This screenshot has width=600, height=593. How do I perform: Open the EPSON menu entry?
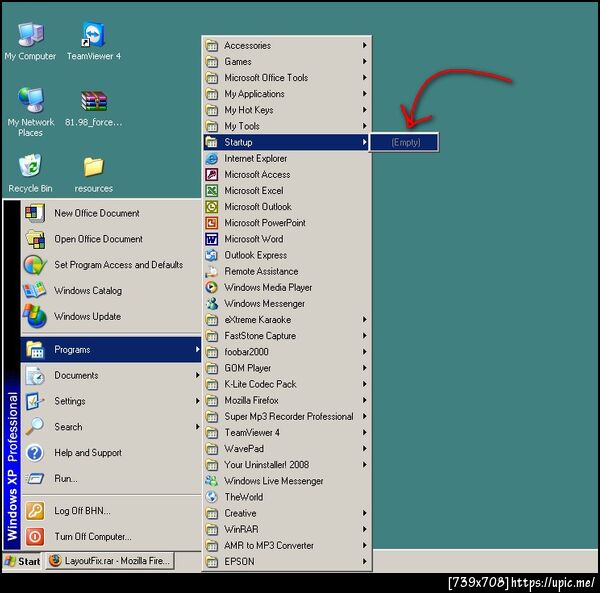[287, 562]
